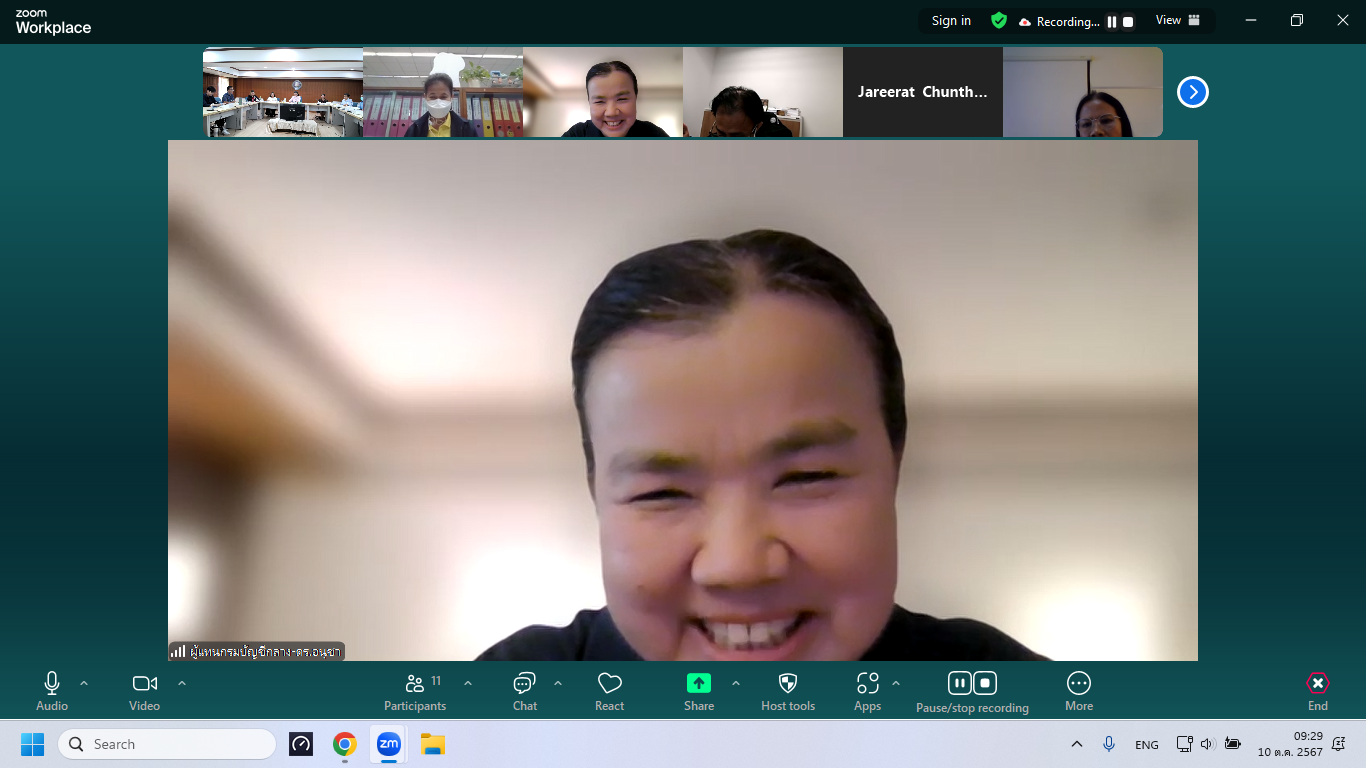Image resolution: width=1366 pixels, height=768 pixels.
Task: Click the red End meeting button
Action: 1318,692
